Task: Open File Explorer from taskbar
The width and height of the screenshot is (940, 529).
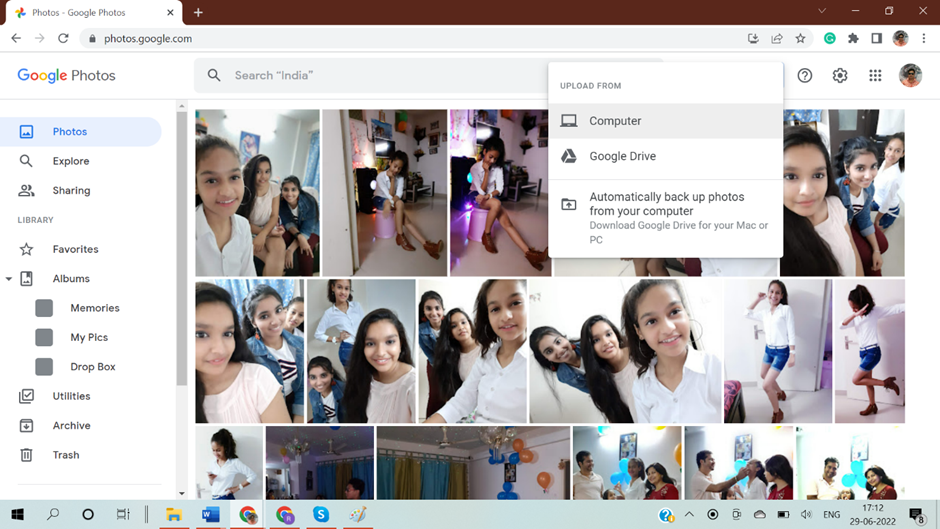Action: pos(174,514)
